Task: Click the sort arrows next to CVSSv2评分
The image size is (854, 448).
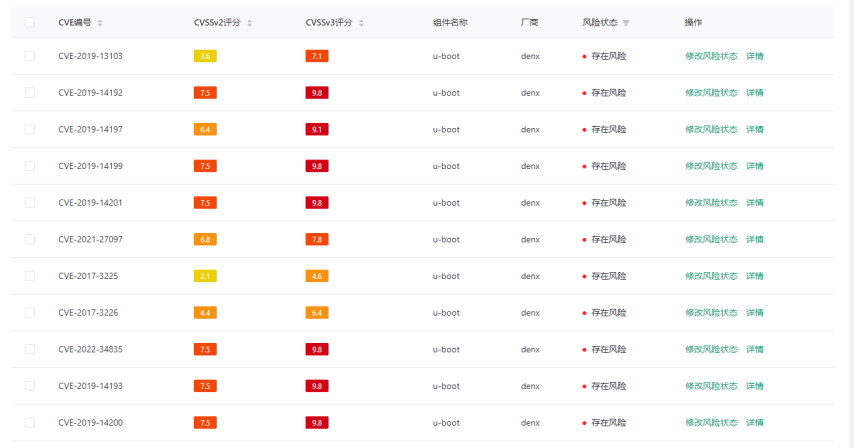Action: point(249,22)
